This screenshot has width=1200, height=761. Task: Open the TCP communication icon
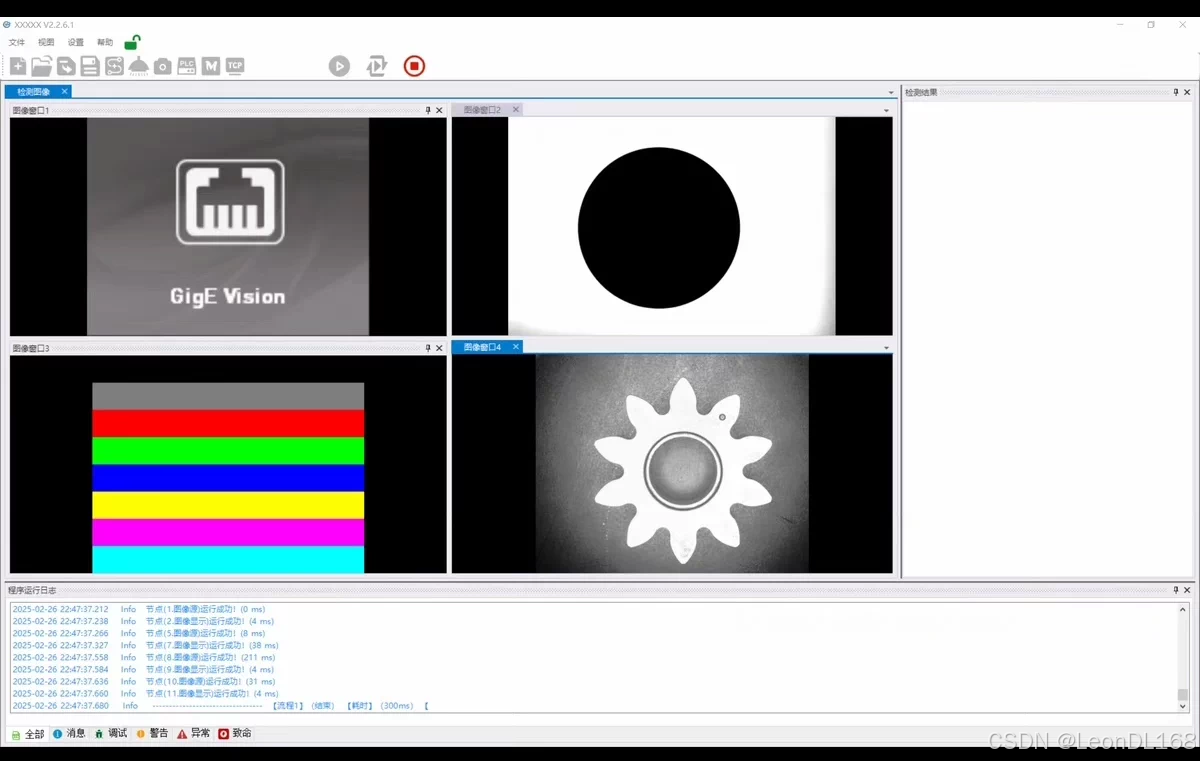tap(235, 66)
